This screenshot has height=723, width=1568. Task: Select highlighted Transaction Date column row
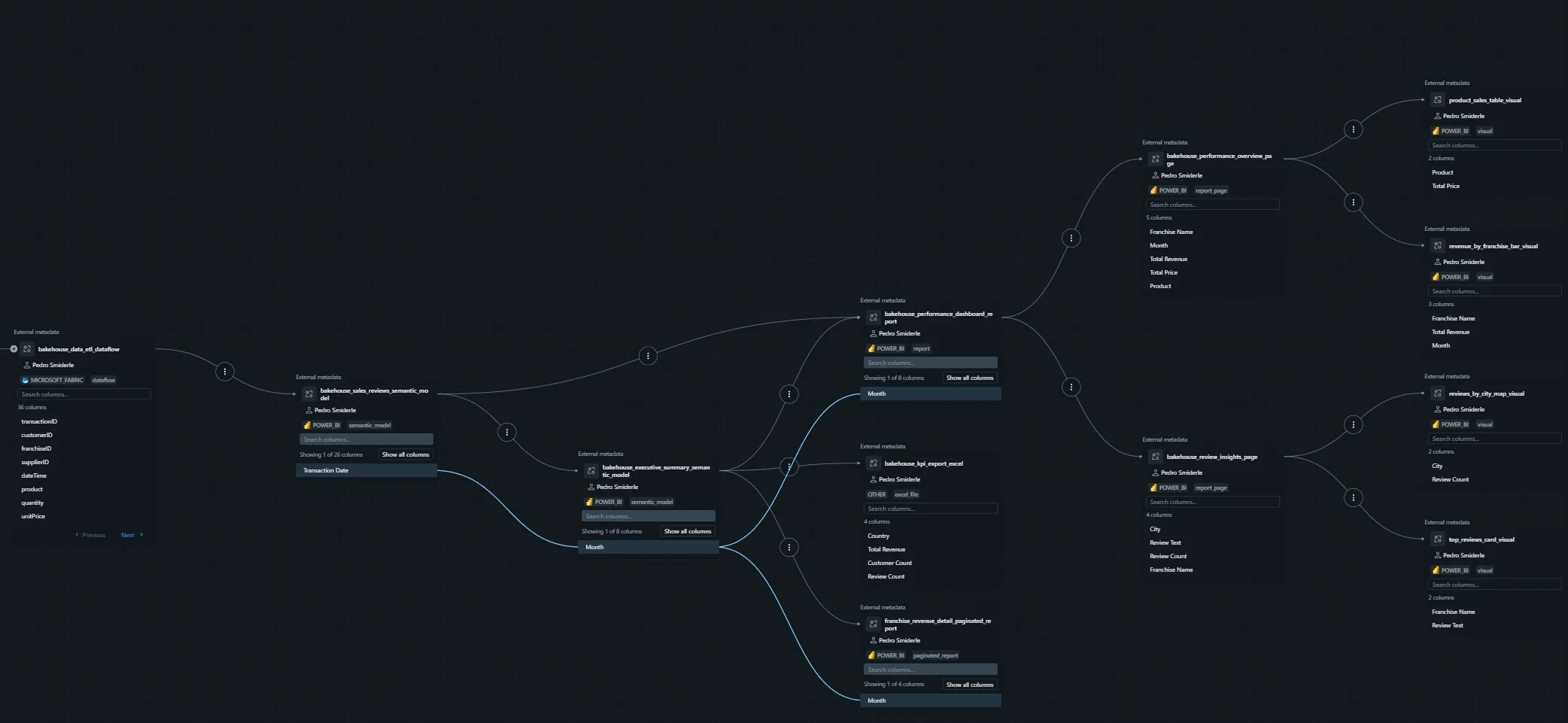(366, 470)
